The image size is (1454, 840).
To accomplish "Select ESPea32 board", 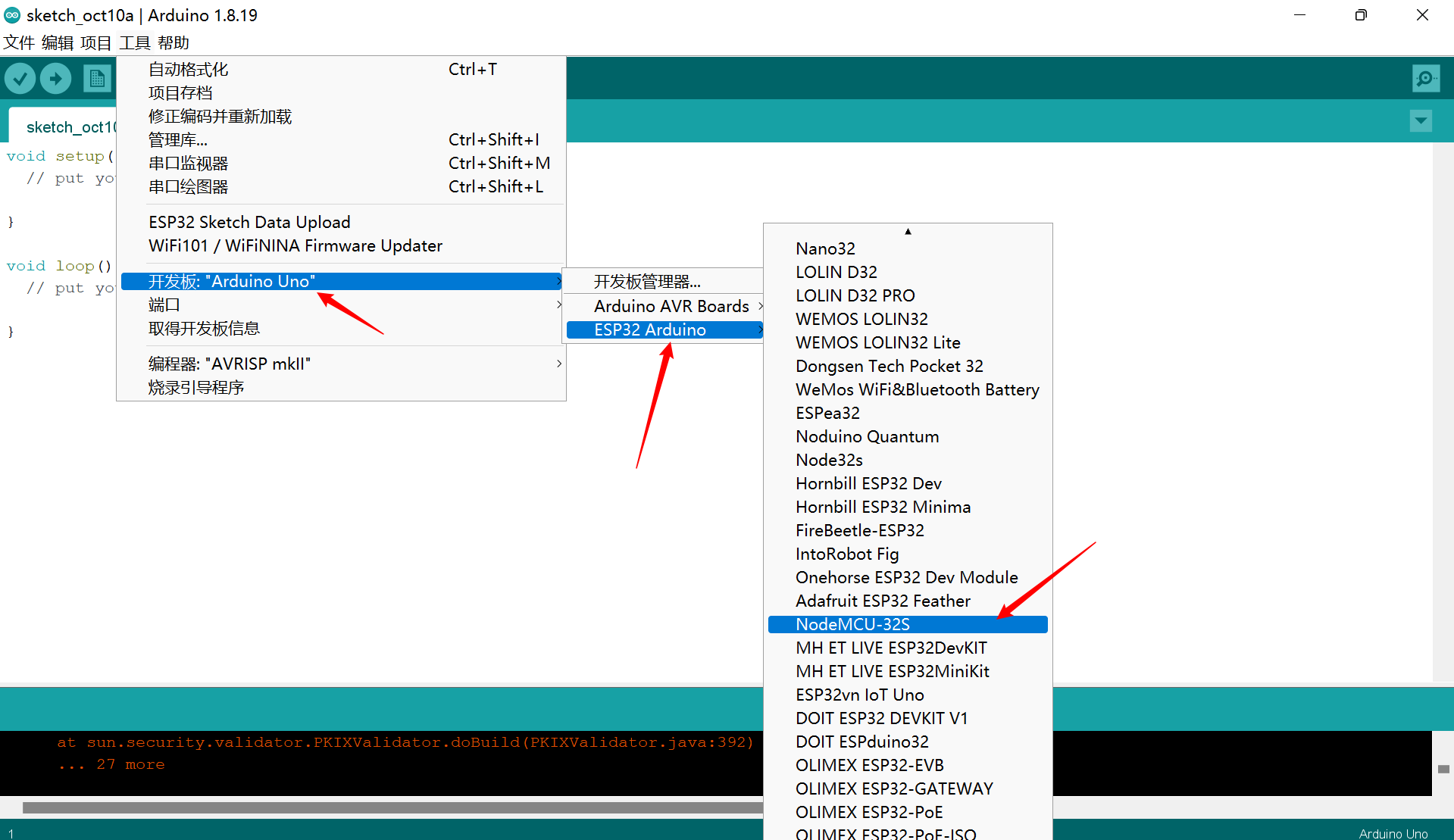I will [x=908, y=414].
